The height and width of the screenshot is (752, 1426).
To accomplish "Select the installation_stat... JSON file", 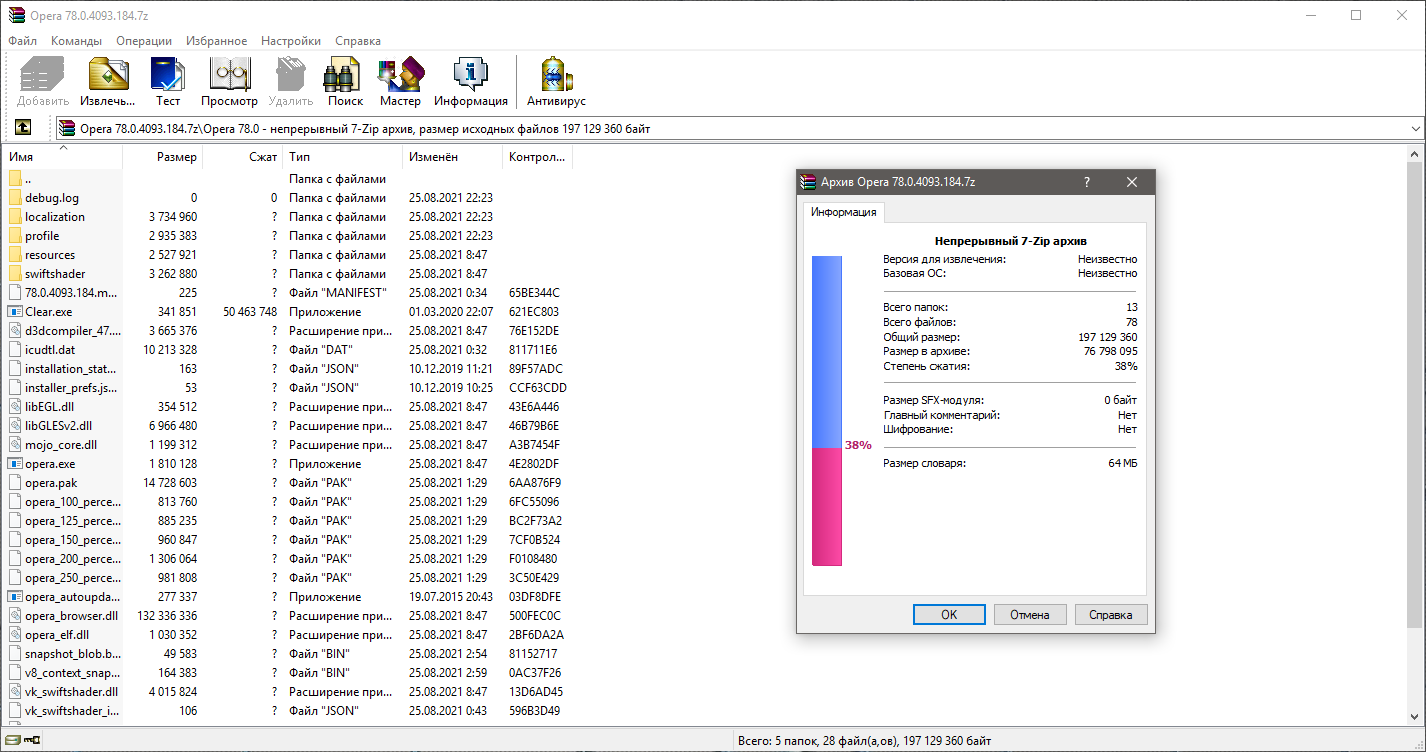I will point(288,369).
